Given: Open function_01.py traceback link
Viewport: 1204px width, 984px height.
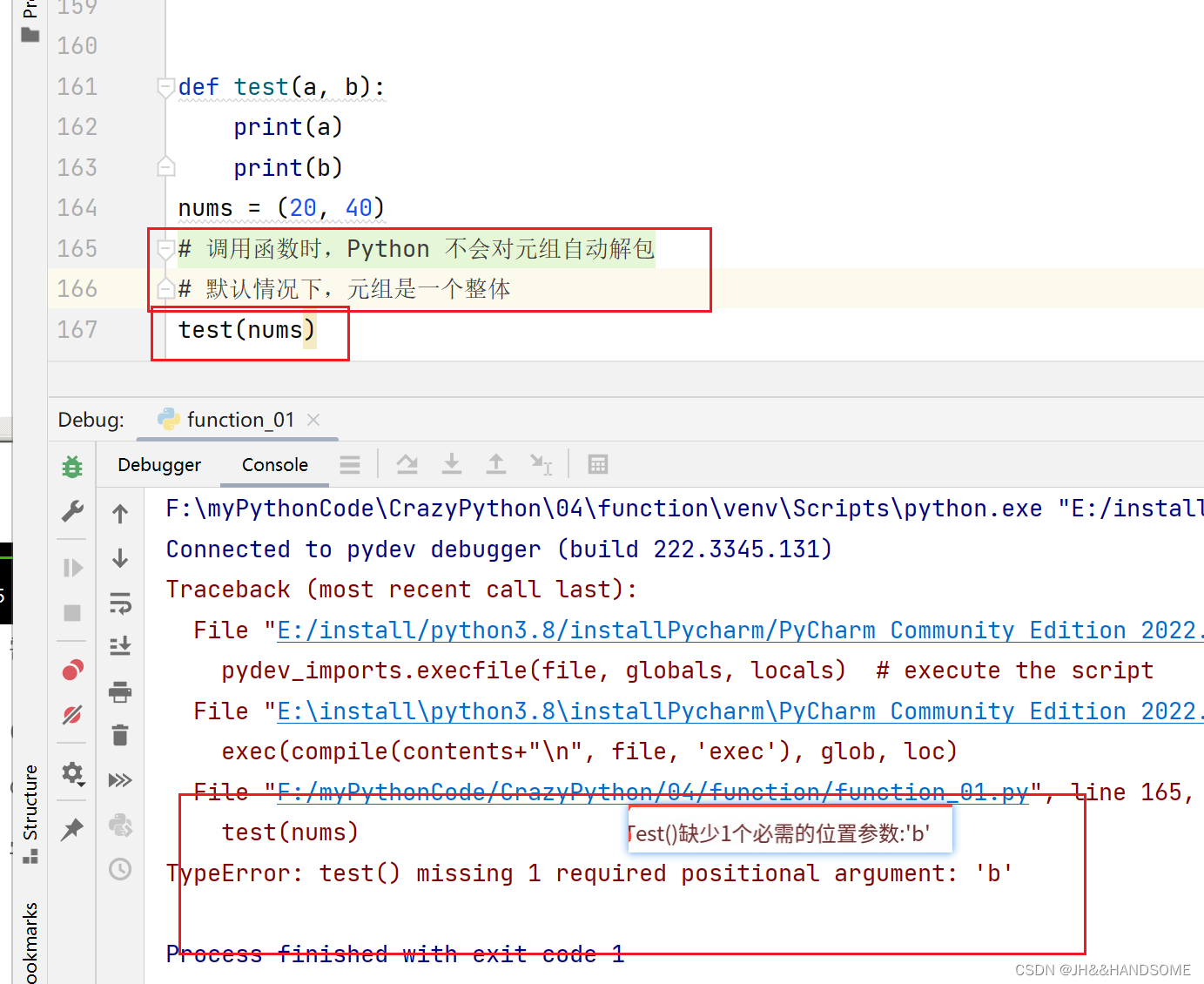Looking at the screenshot, I should pos(653,792).
